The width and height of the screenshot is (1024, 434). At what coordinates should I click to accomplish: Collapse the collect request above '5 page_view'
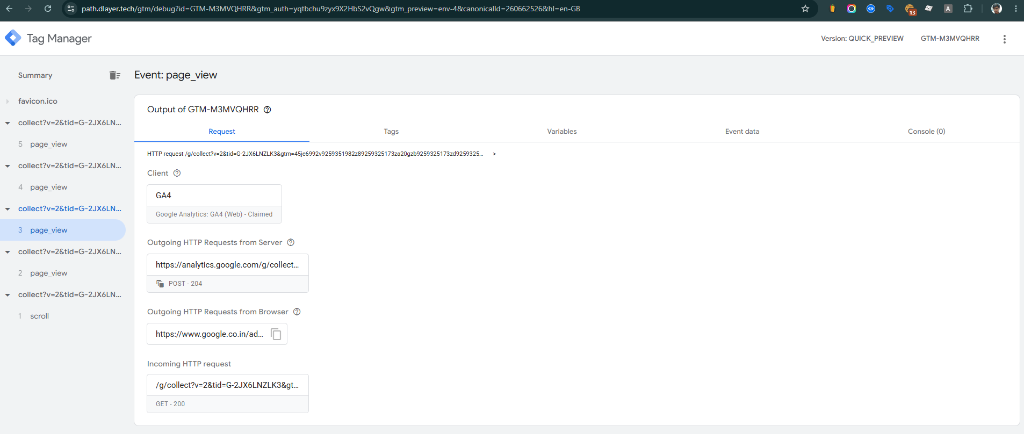click(x=7, y=122)
